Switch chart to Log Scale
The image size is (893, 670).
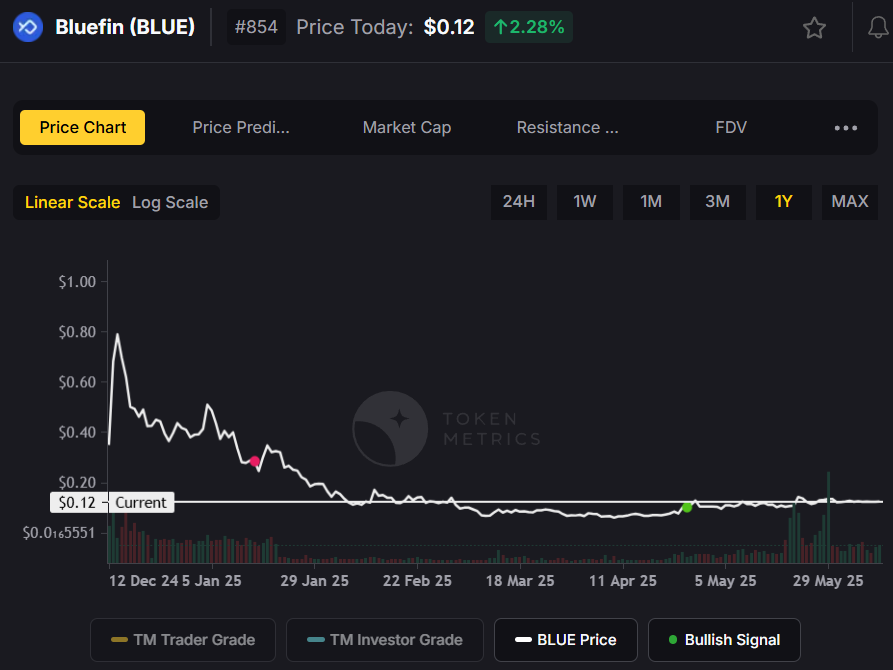(x=170, y=202)
